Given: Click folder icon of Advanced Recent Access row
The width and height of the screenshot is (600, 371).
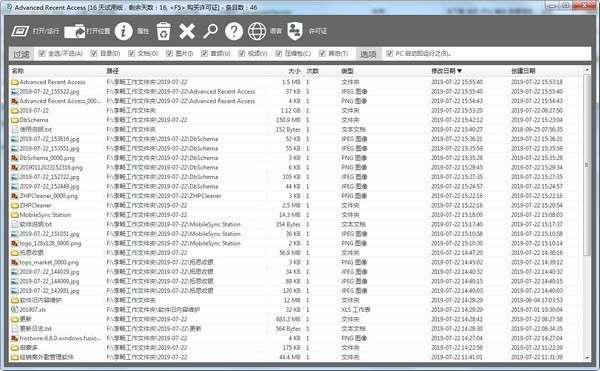Looking at the screenshot, I should pyautogui.click(x=15, y=82).
